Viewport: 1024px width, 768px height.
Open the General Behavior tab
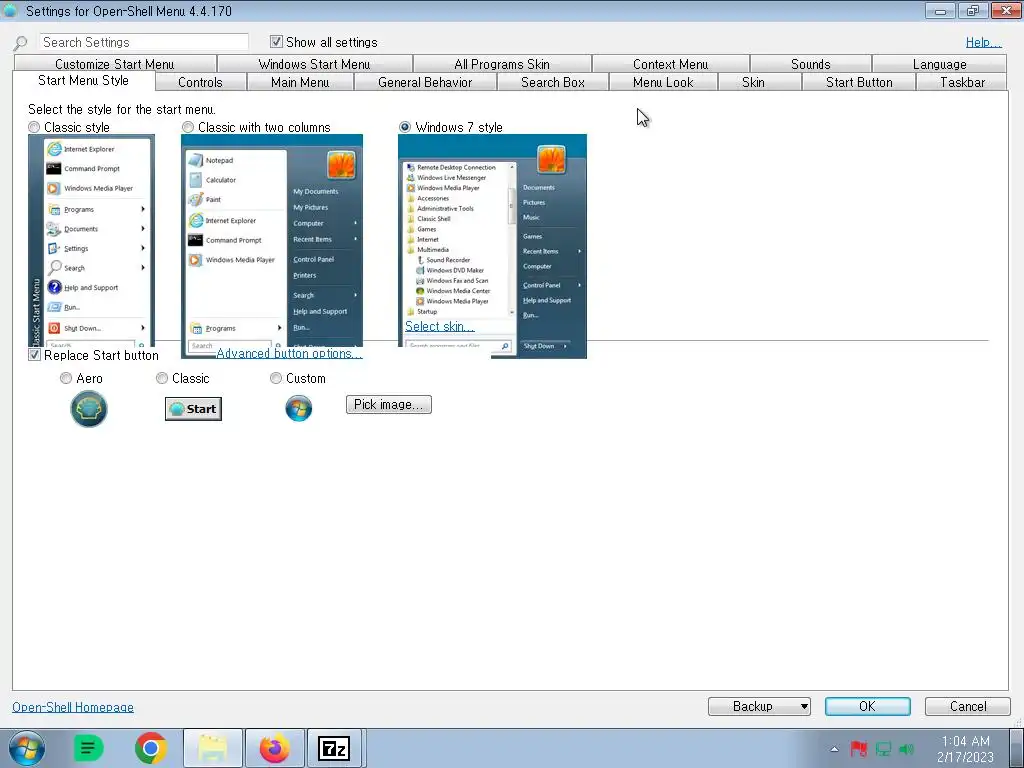(425, 82)
